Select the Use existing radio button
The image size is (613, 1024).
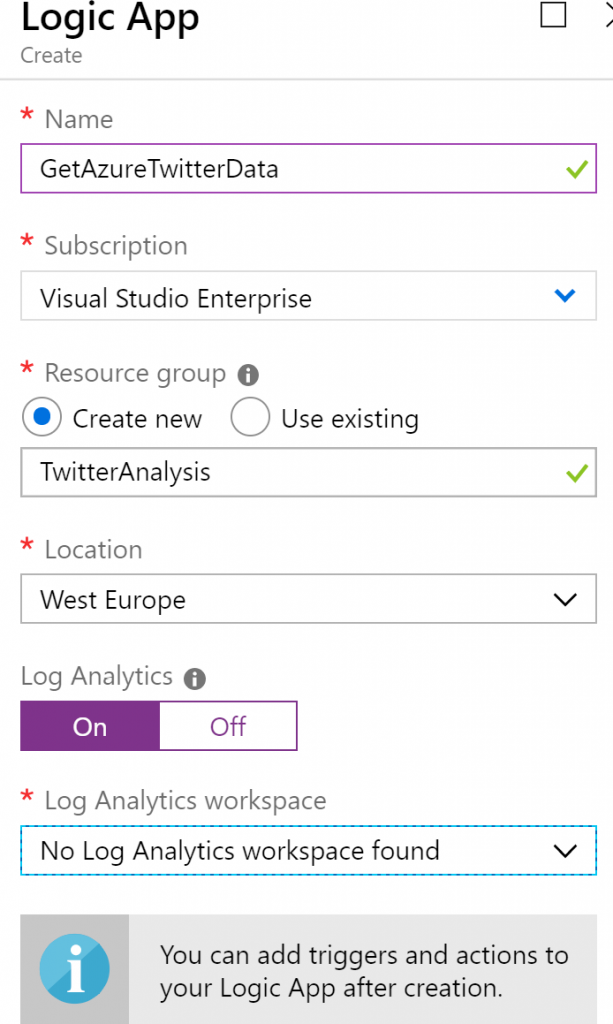coord(250,418)
